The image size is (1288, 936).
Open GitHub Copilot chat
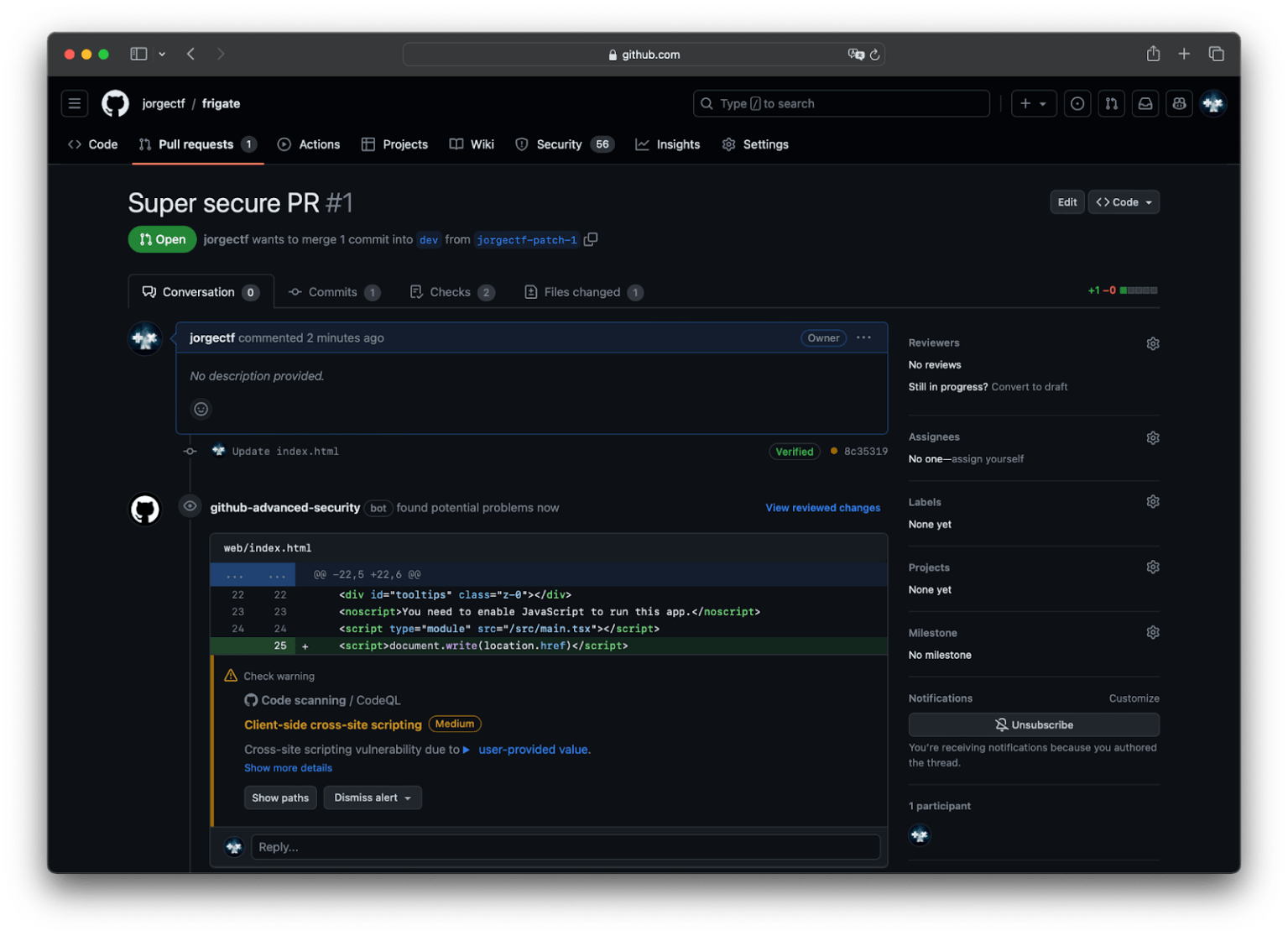click(1178, 103)
